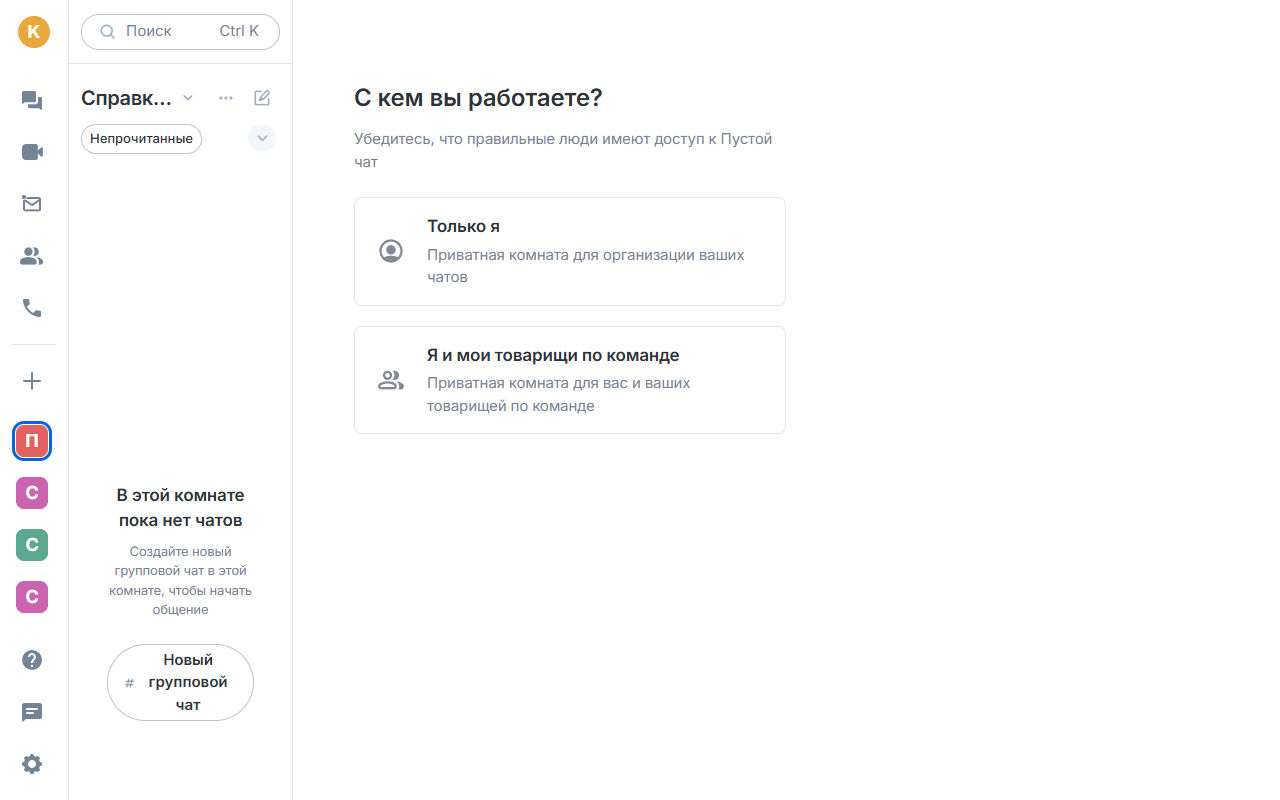This screenshot has height=800, width=1280.
Task: Open the help question mark icon
Action: pyautogui.click(x=32, y=660)
